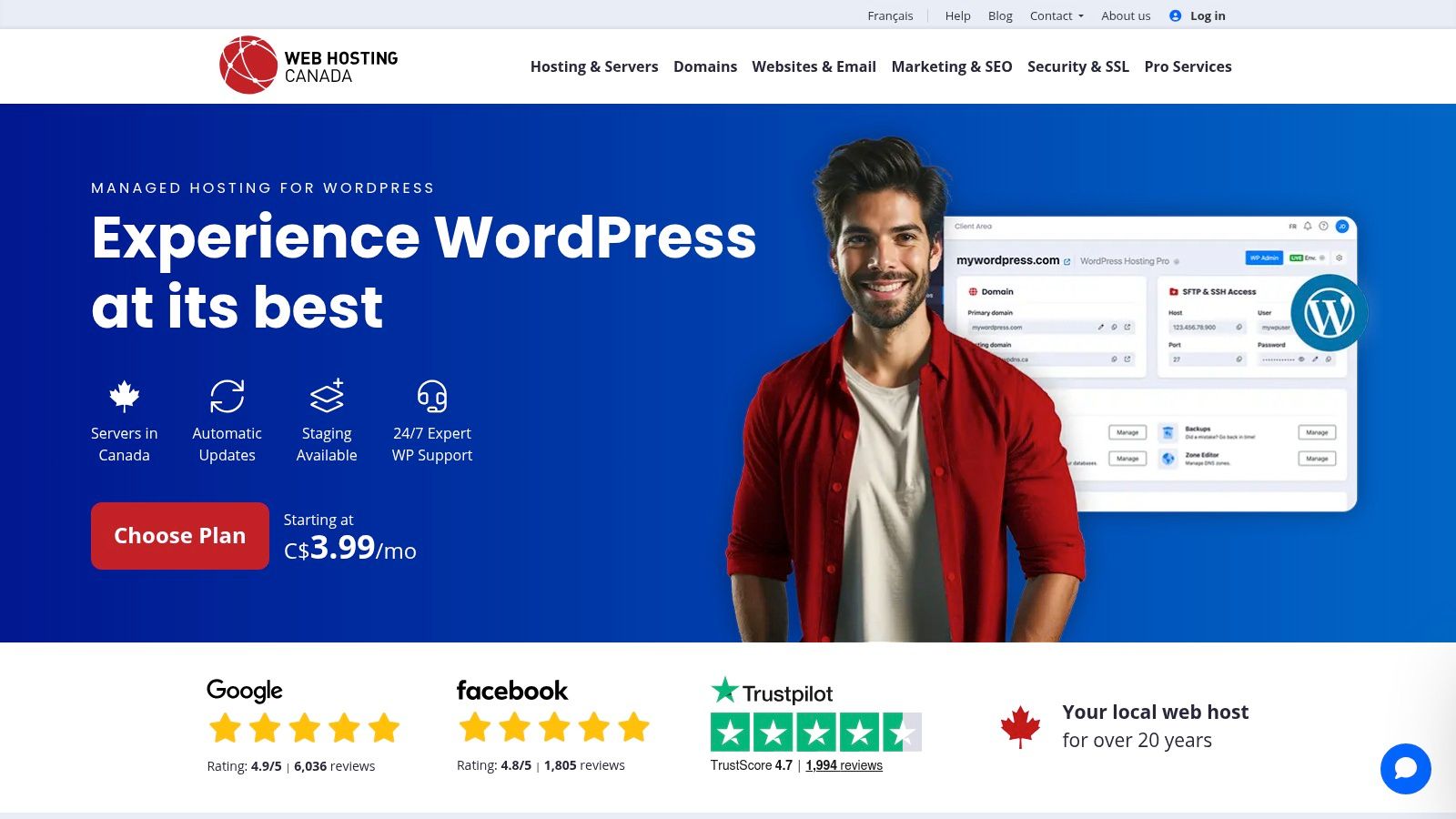Visit the Blog page
Viewport: 1456px width, 819px height.
(x=999, y=15)
